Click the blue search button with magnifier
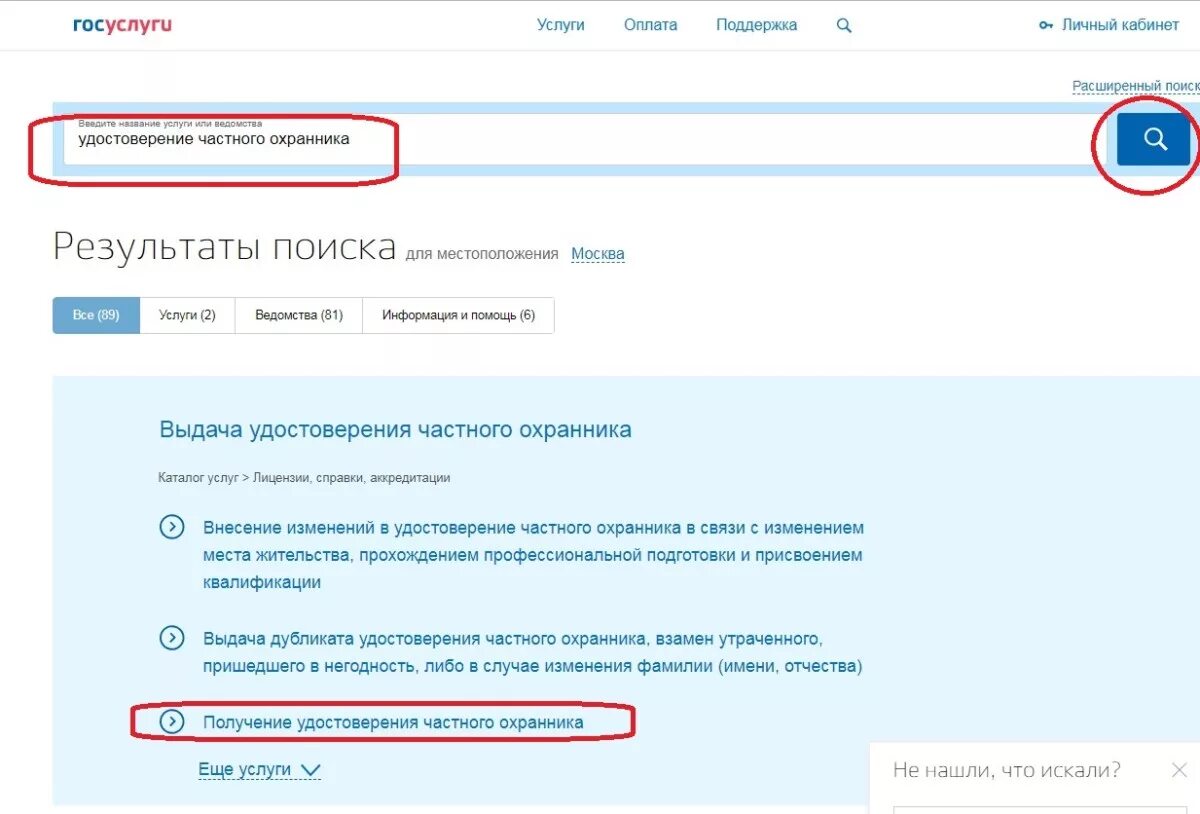The height and width of the screenshot is (814, 1200). (1154, 139)
